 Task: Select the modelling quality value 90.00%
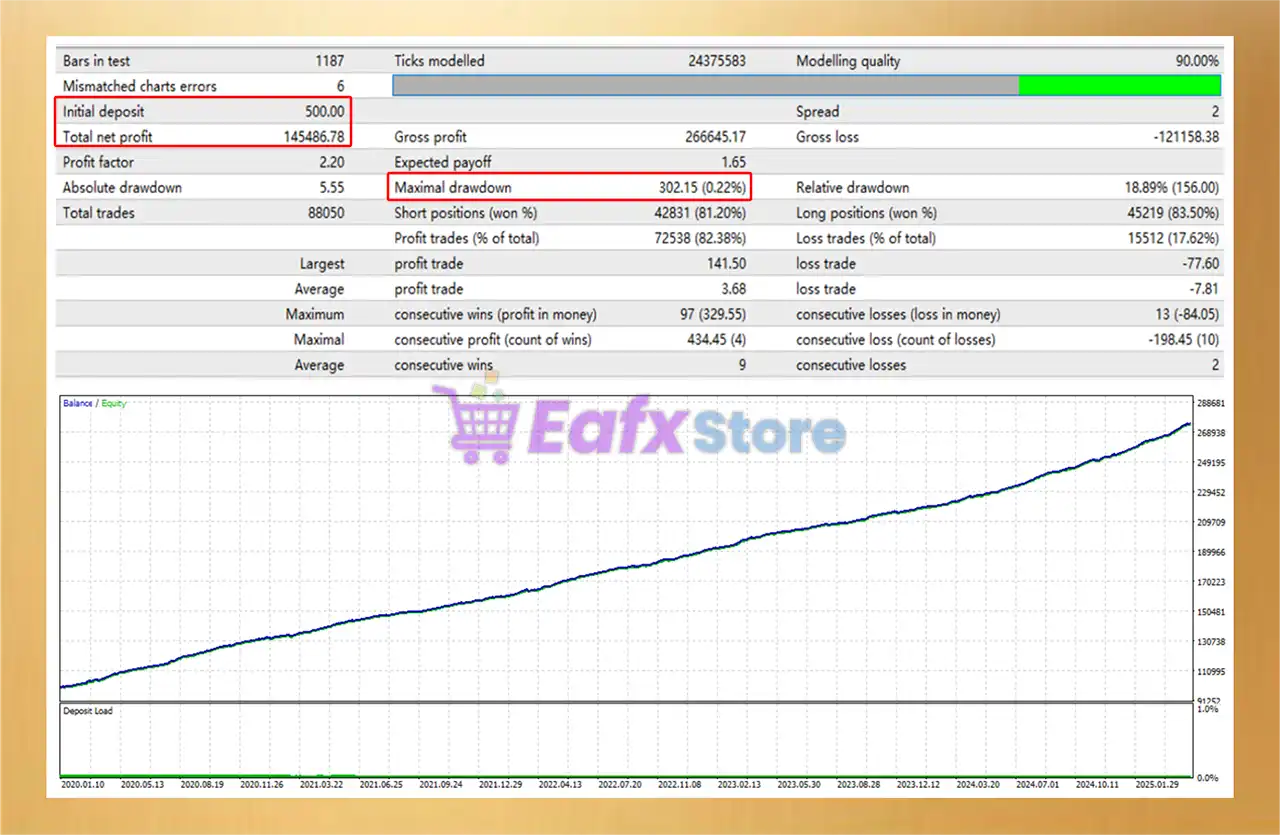click(1197, 61)
